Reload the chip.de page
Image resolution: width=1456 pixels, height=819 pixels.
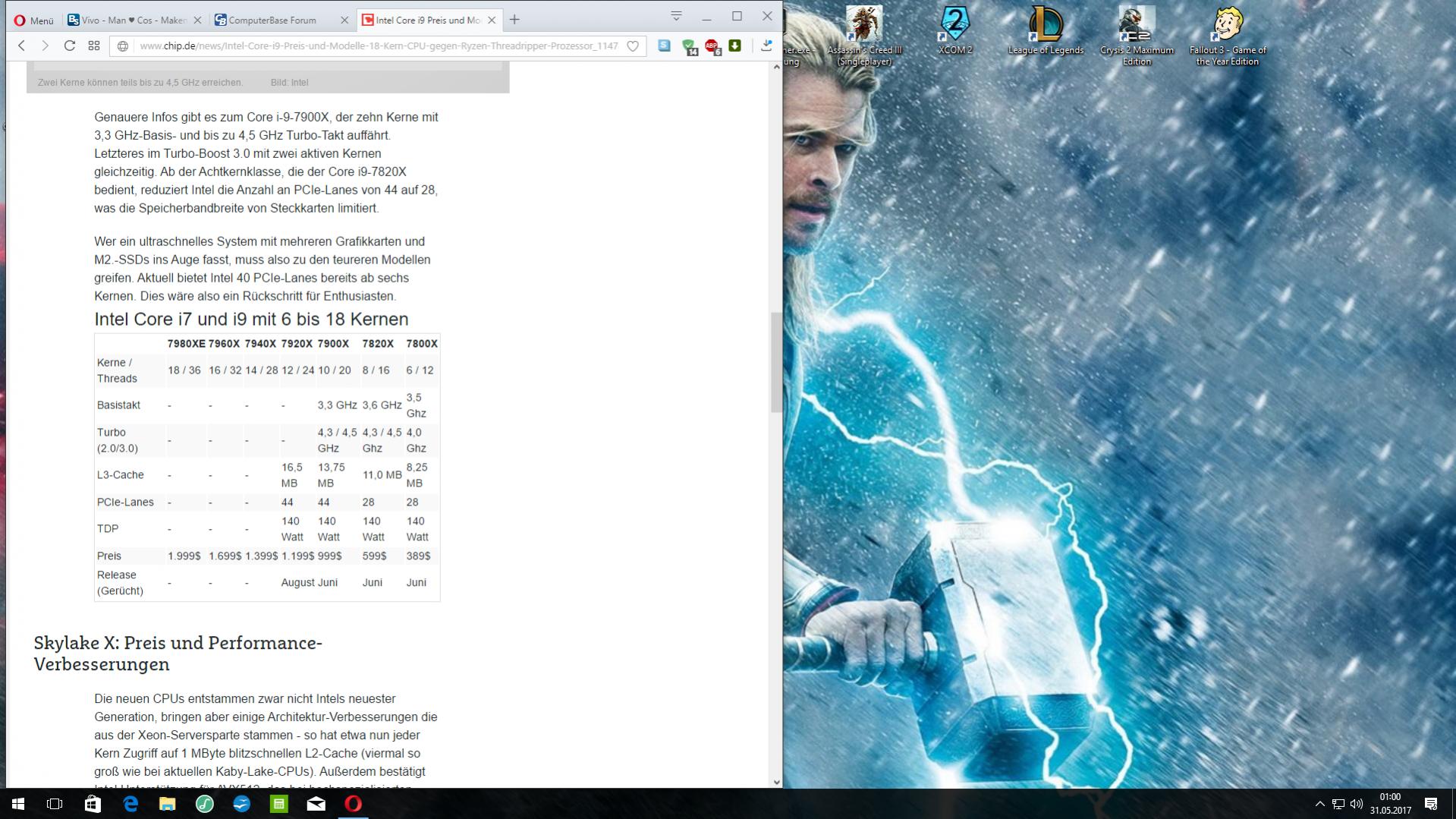click(70, 46)
